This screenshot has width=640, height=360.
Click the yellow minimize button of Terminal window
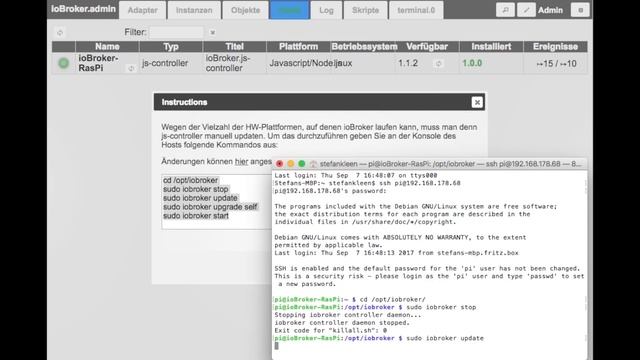pos(291,164)
